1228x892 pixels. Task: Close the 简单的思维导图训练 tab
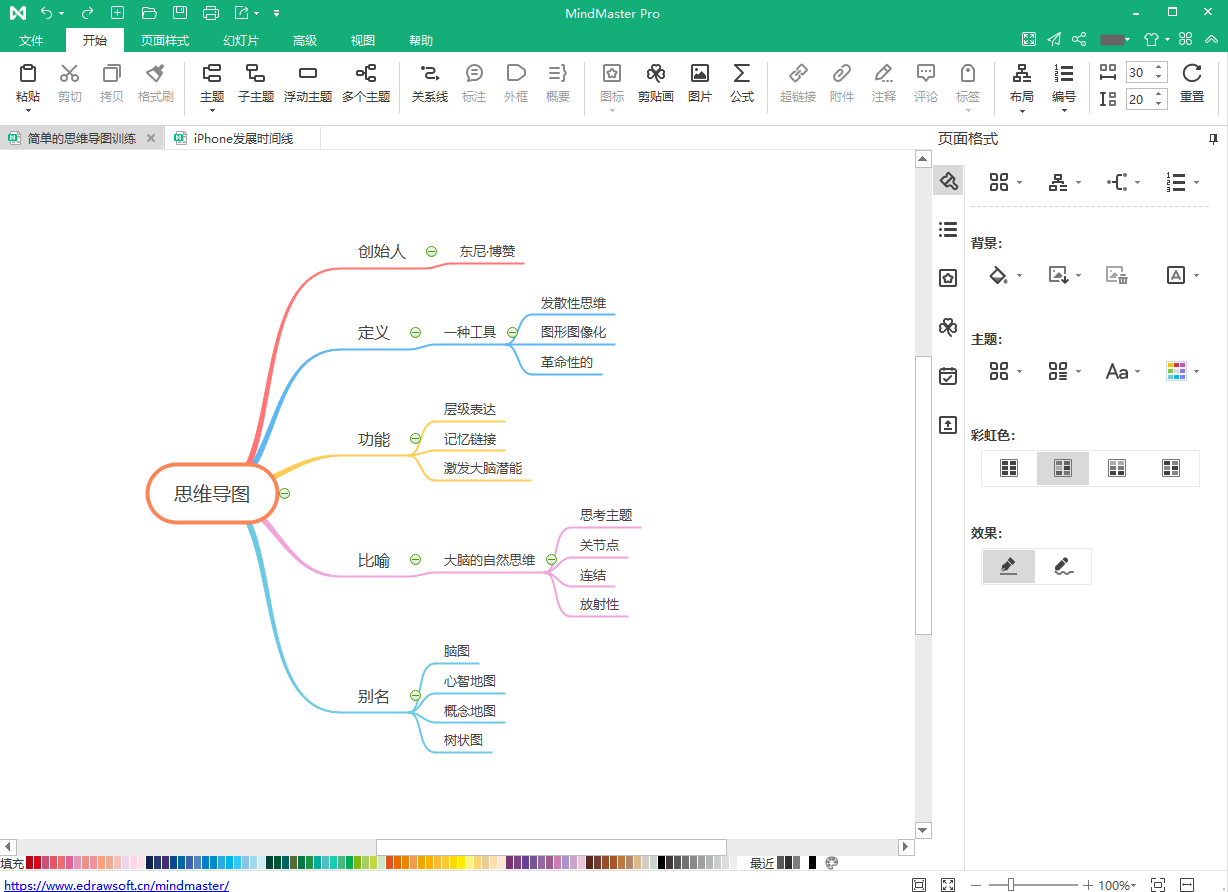151,139
